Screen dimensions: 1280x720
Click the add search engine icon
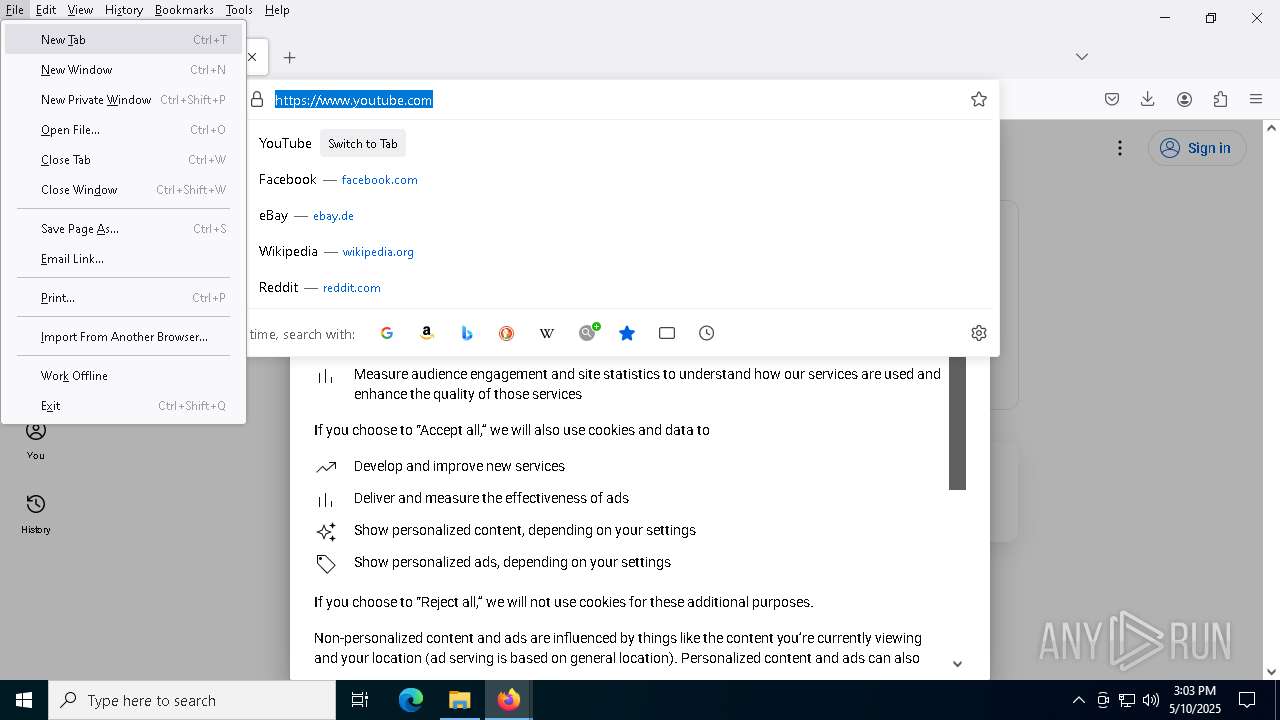pyautogui.click(x=588, y=332)
